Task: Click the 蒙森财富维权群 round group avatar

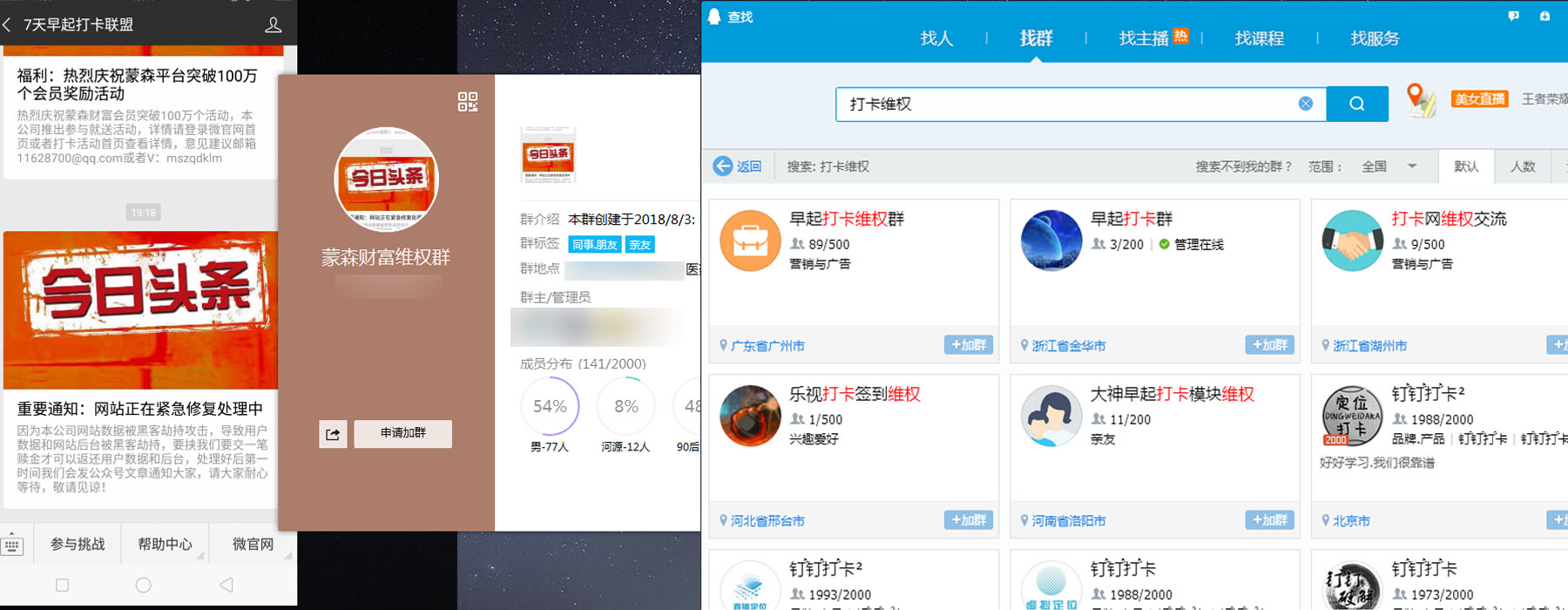Action: [x=387, y=180]
